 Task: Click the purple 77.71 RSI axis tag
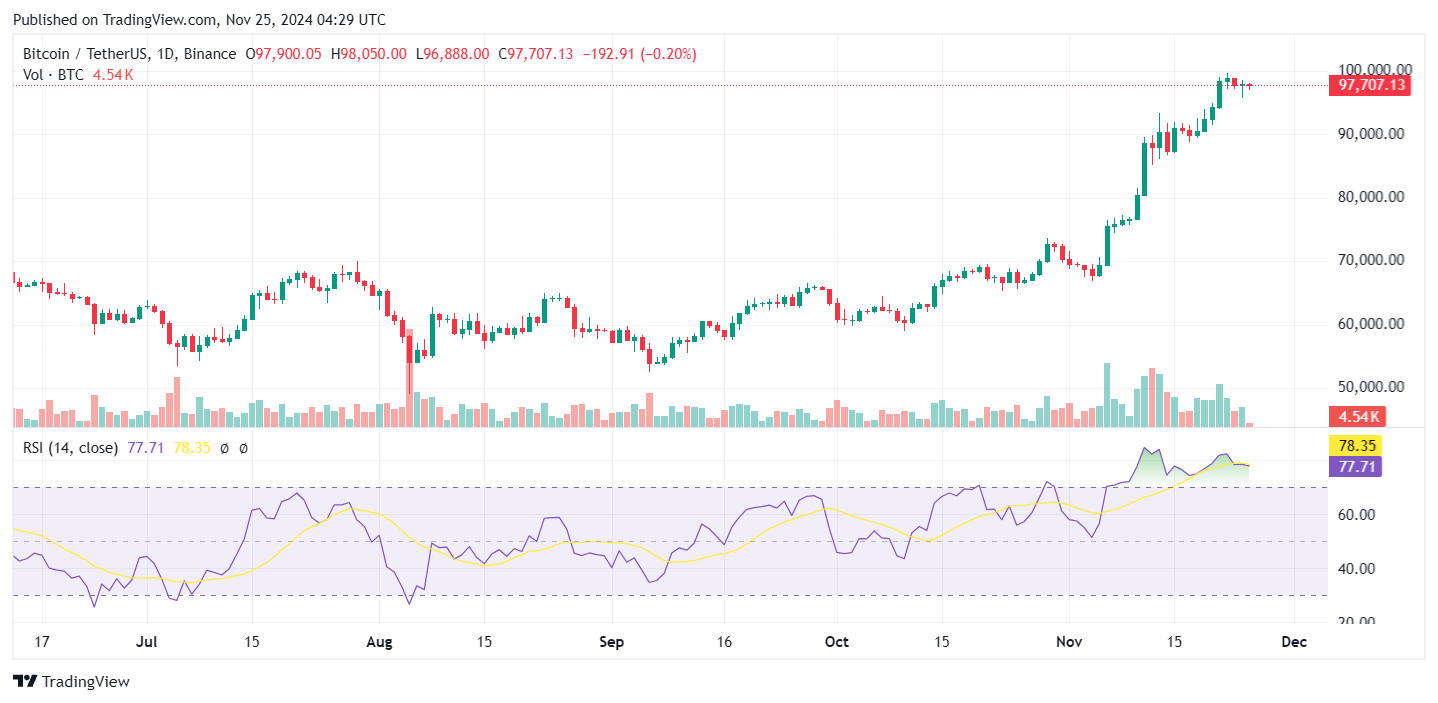1354,465
